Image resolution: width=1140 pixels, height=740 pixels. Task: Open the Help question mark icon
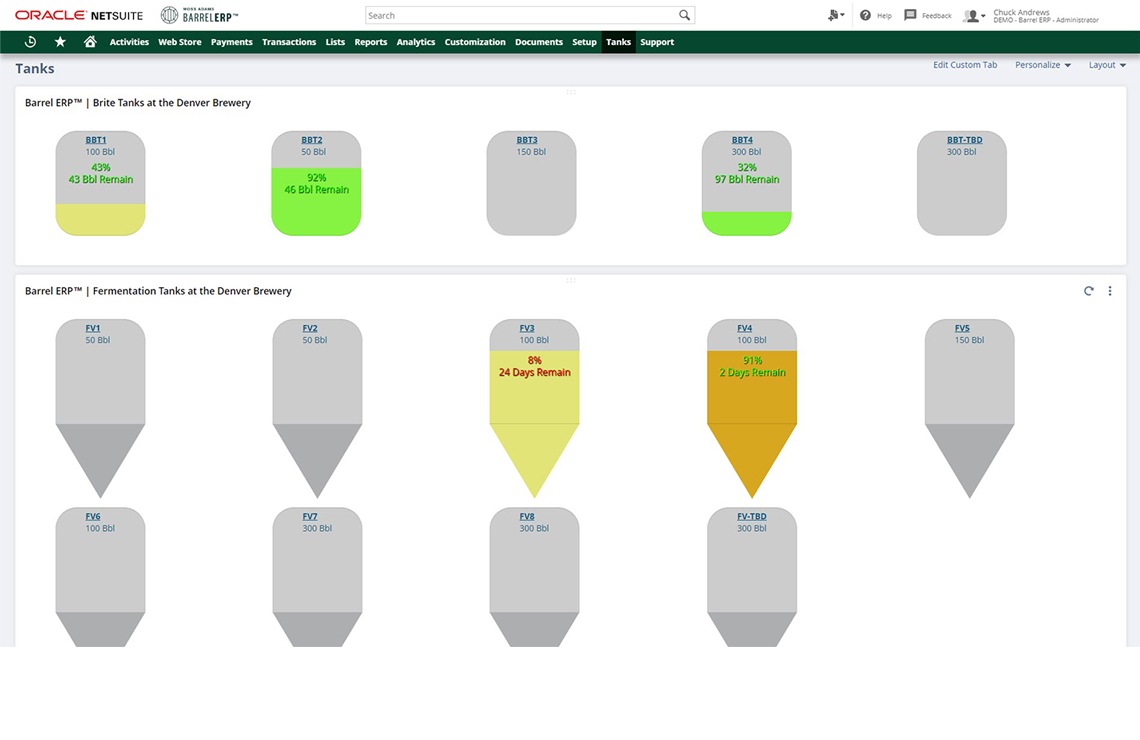pyautogui.click(x=865, y=16)
